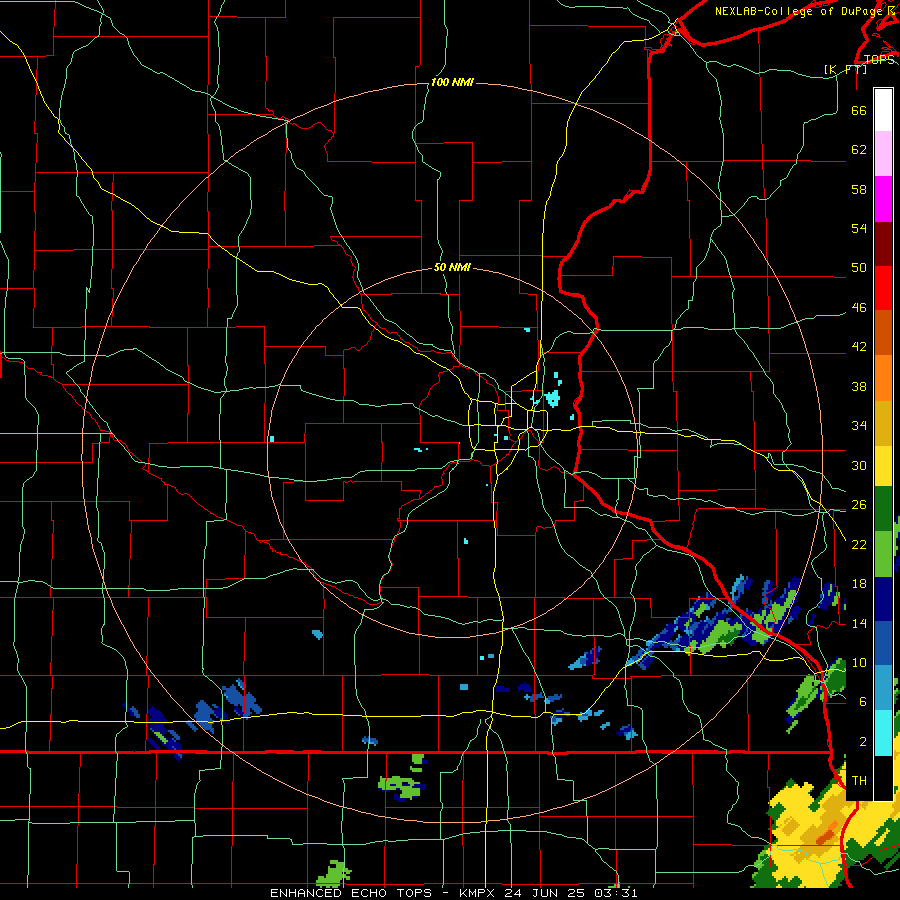Select the bright red legend swatch
This screenshot has height=900, width=900.
coord(883,288)
